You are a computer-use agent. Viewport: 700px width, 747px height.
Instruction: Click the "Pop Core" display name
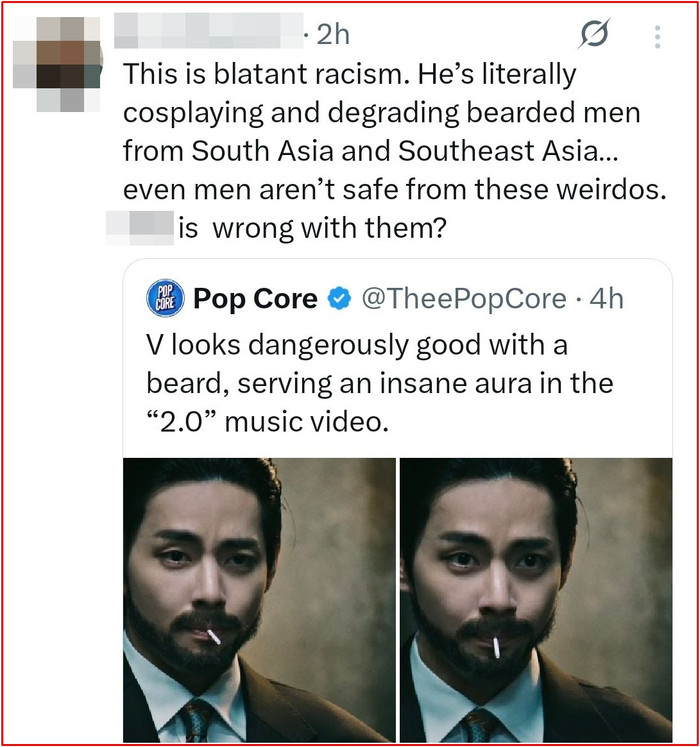point(255,297)
